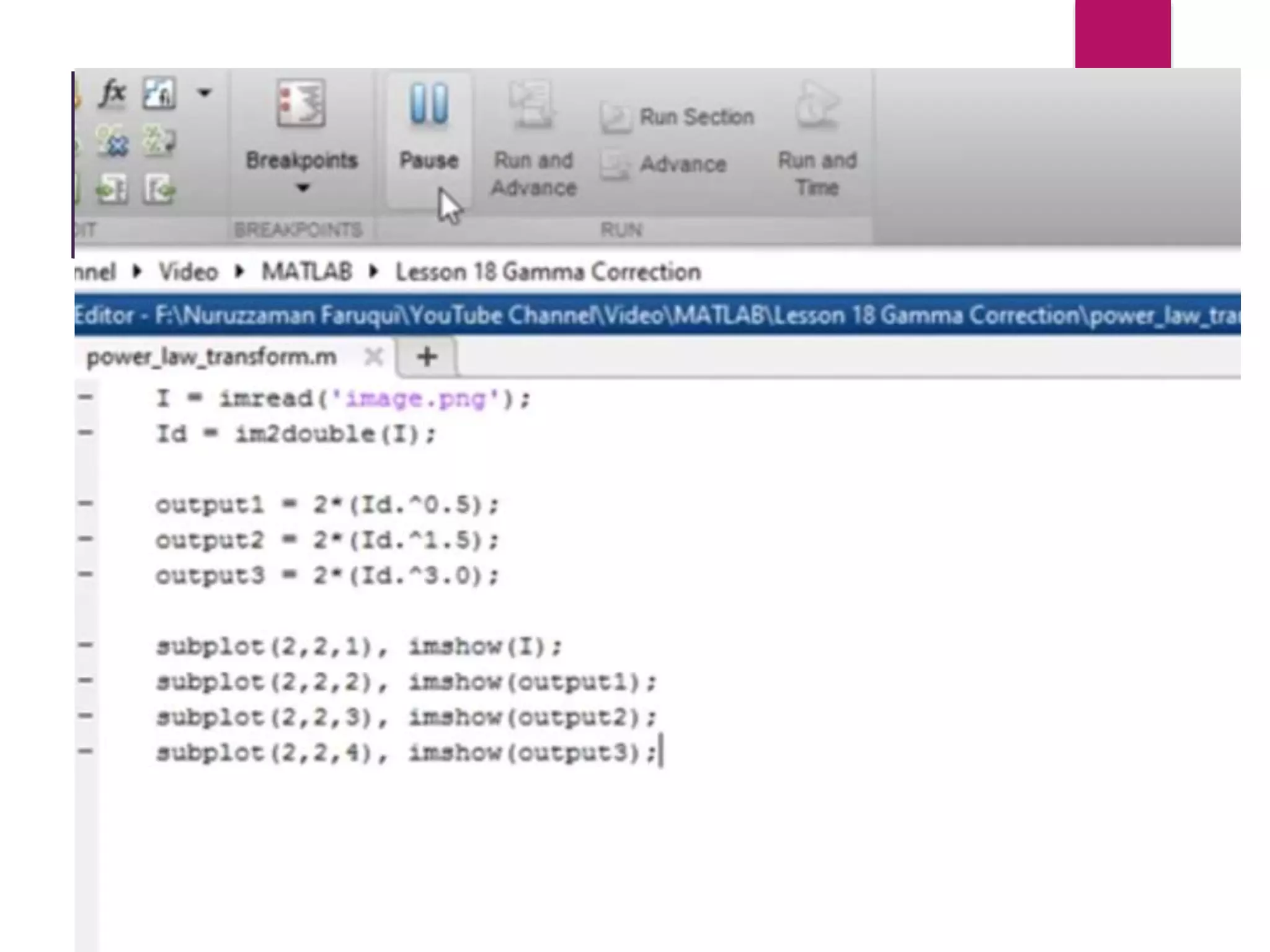
Task: Click the Advance button
Action: 664,164
